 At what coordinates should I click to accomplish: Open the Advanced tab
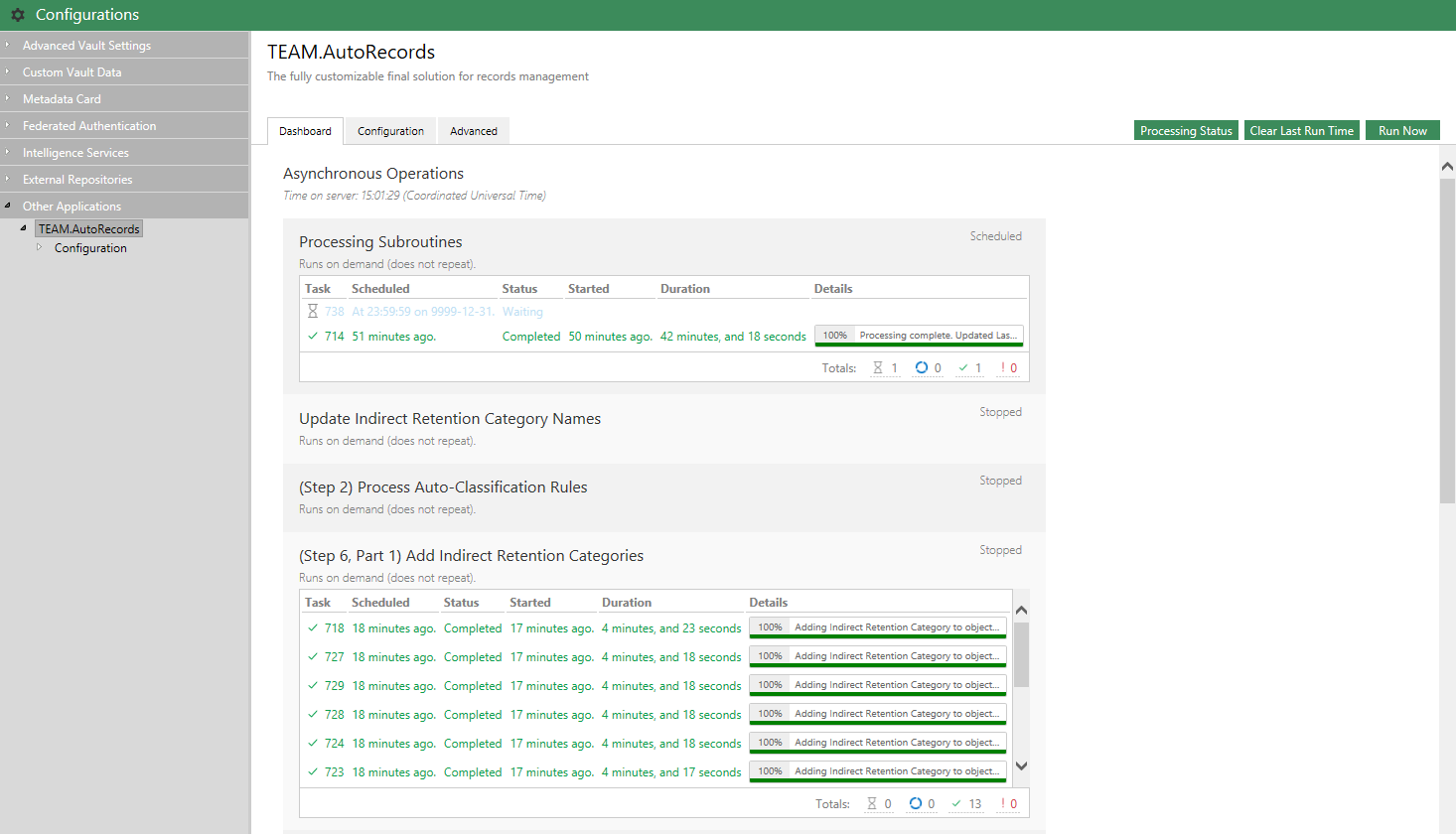[473, 131]
